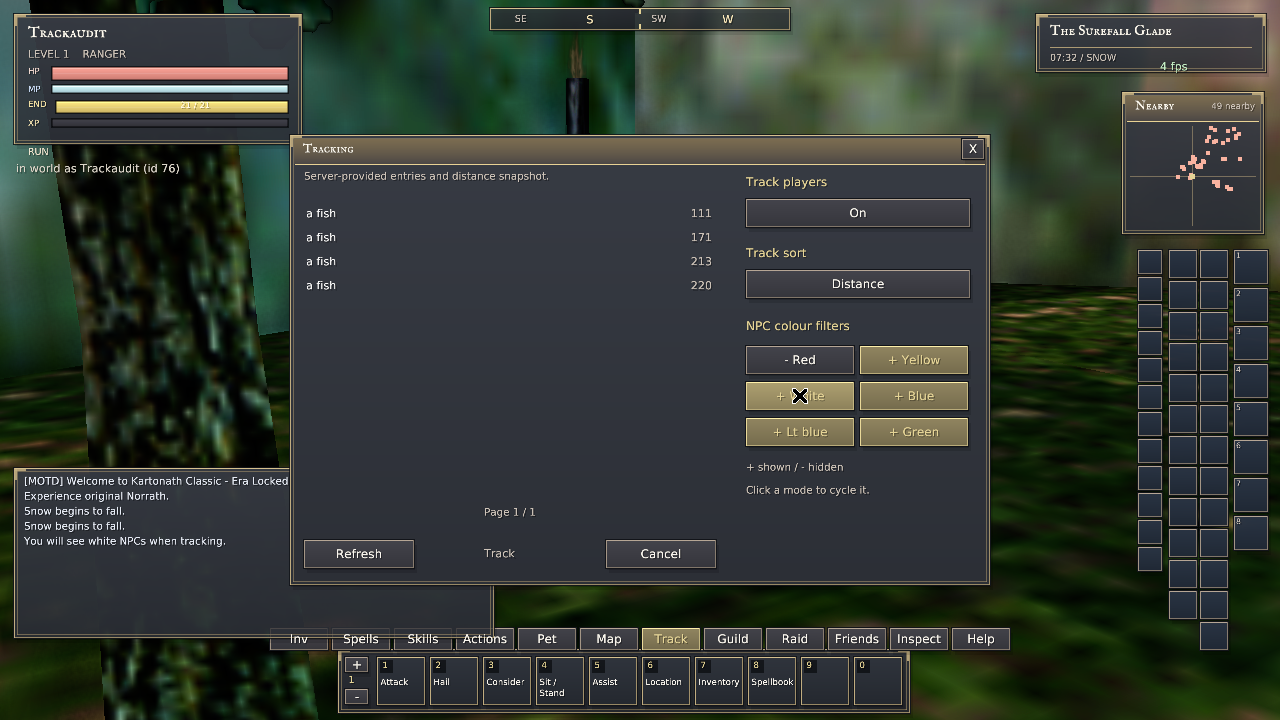1280x720 pixels.
Task: Open the Actions tab
Action: (x=485, y=639)
